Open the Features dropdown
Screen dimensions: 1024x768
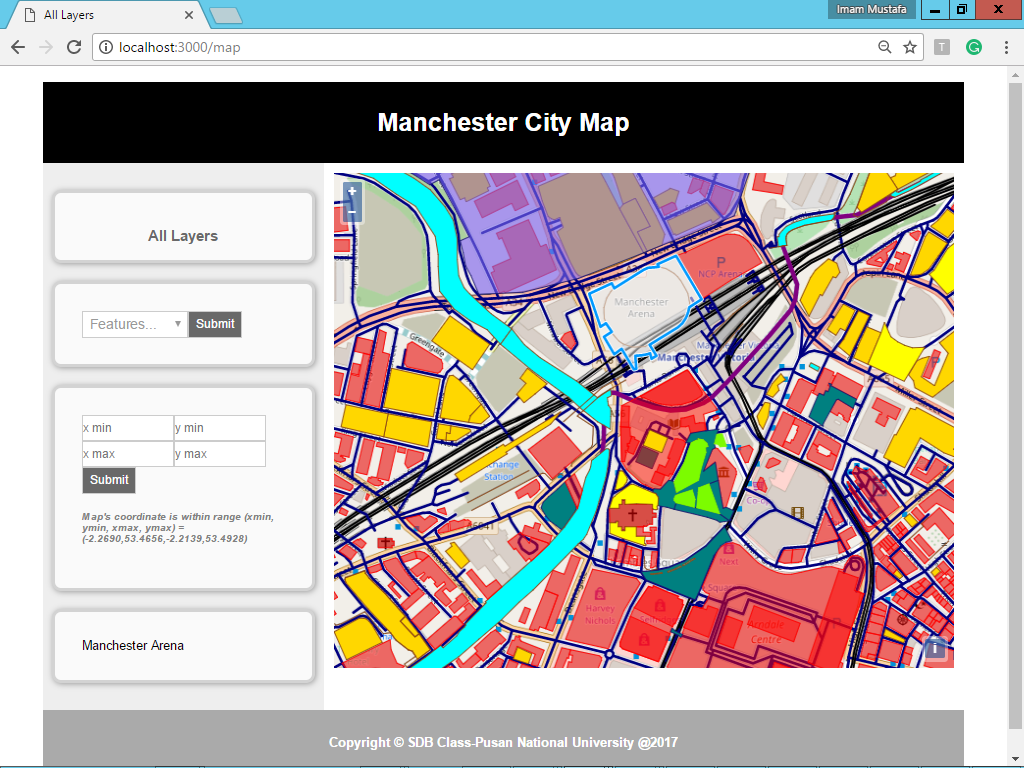coord(135,325)
